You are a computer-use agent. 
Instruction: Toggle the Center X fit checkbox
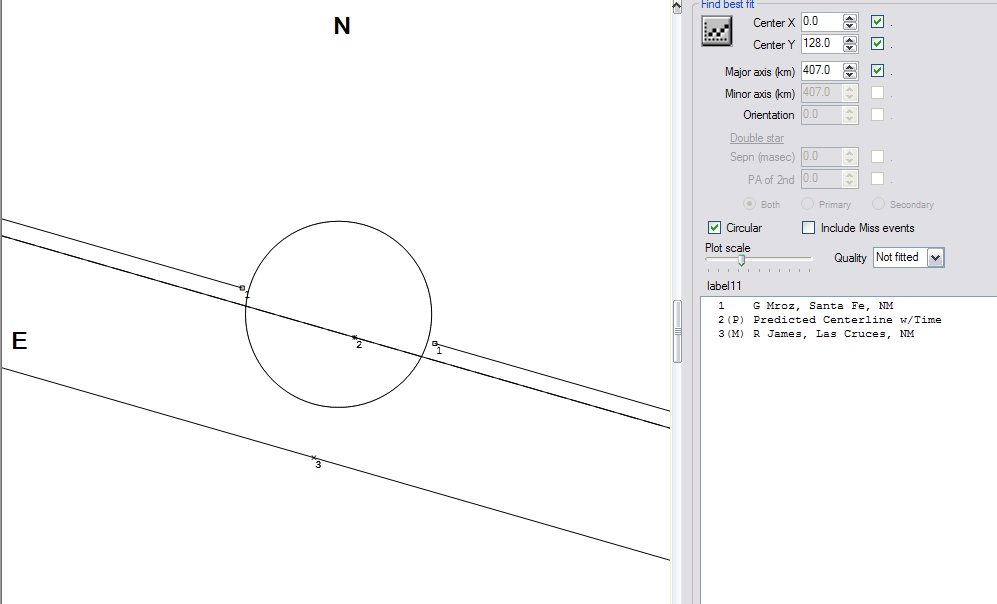[877, 22]
